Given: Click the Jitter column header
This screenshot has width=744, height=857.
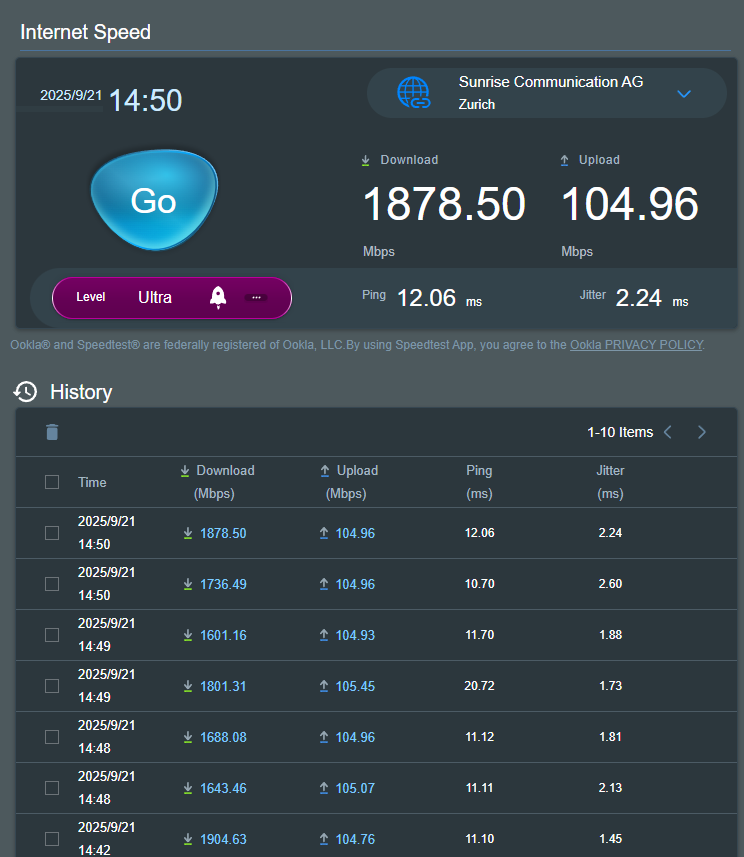Looking at the screenshot, I should (x=610, y=481).
